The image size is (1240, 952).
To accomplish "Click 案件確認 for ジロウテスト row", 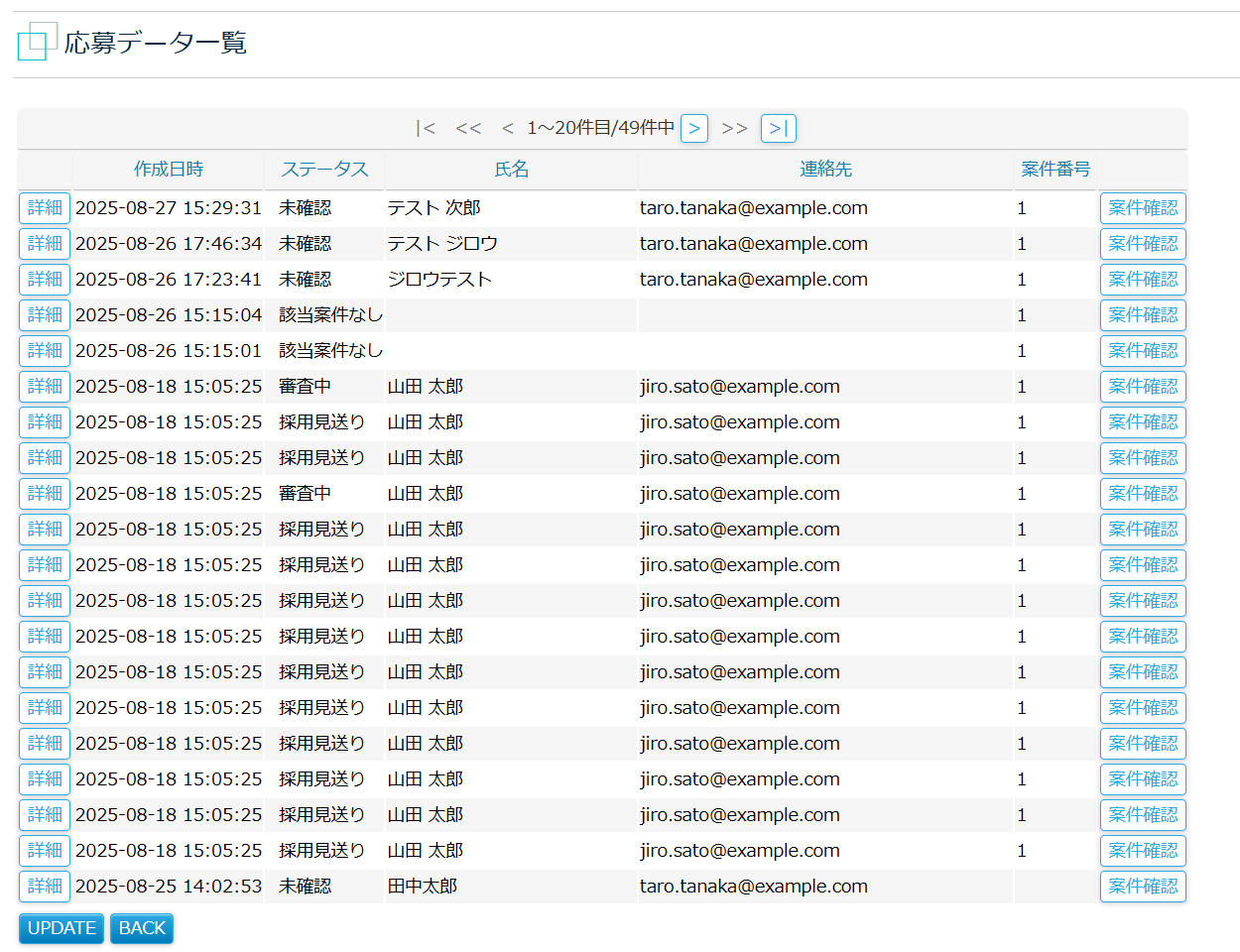I will tap(1143, 280).
